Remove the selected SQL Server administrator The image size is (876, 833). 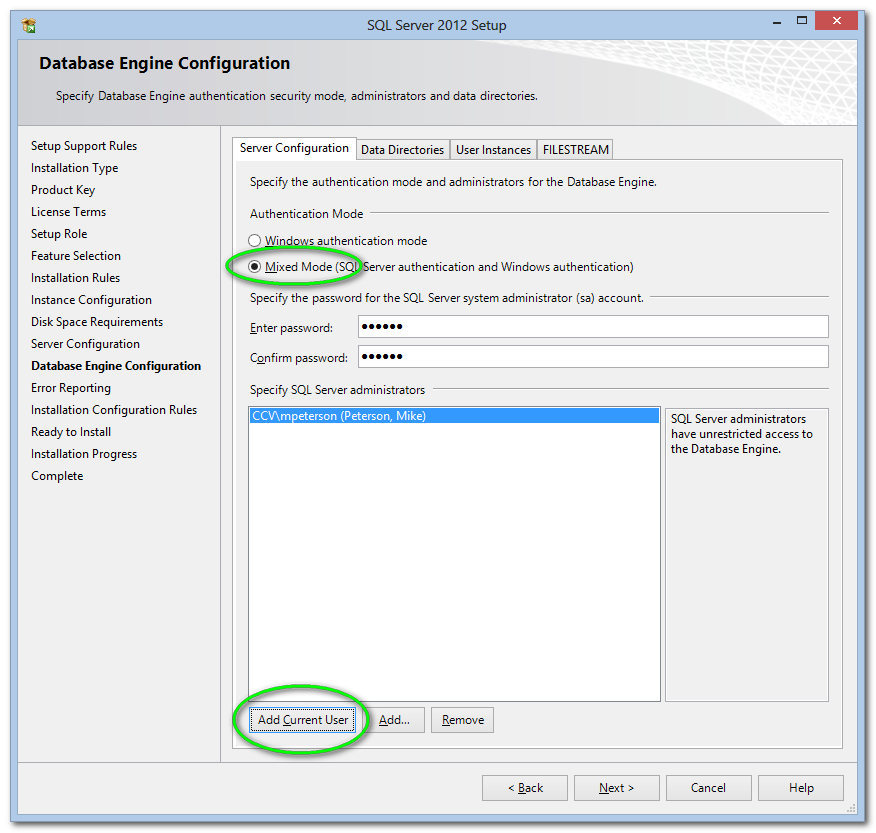point(462,720)
